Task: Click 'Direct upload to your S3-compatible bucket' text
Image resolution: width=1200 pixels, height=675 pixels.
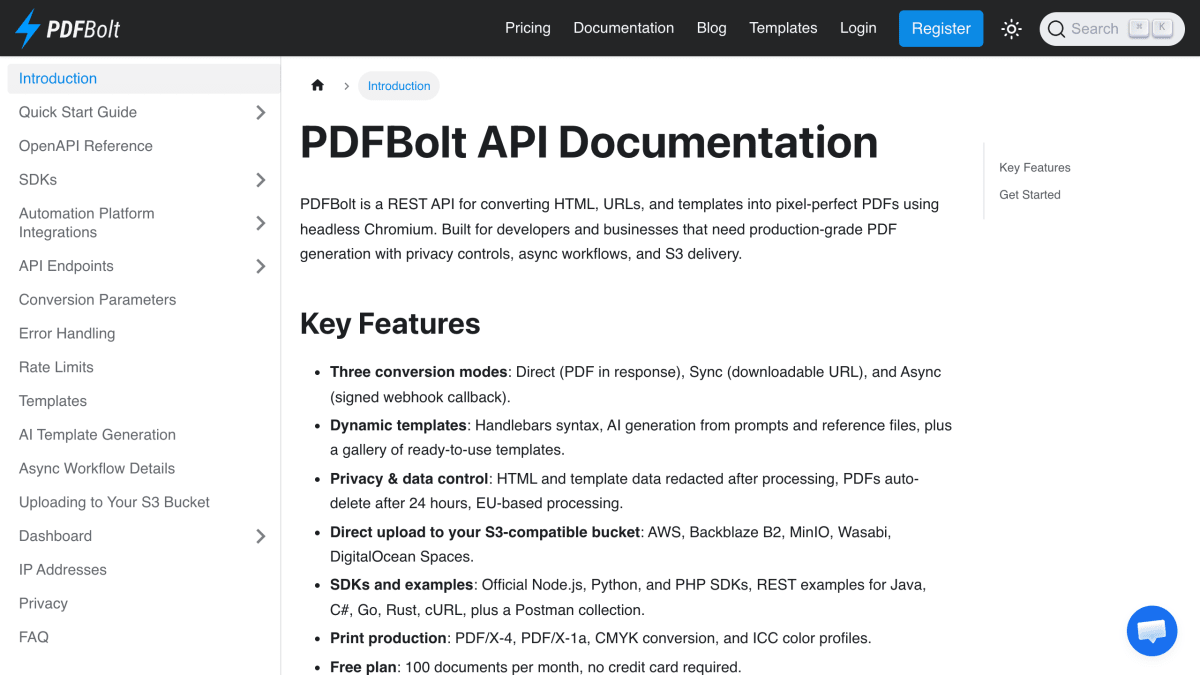Action: point(485,533)
